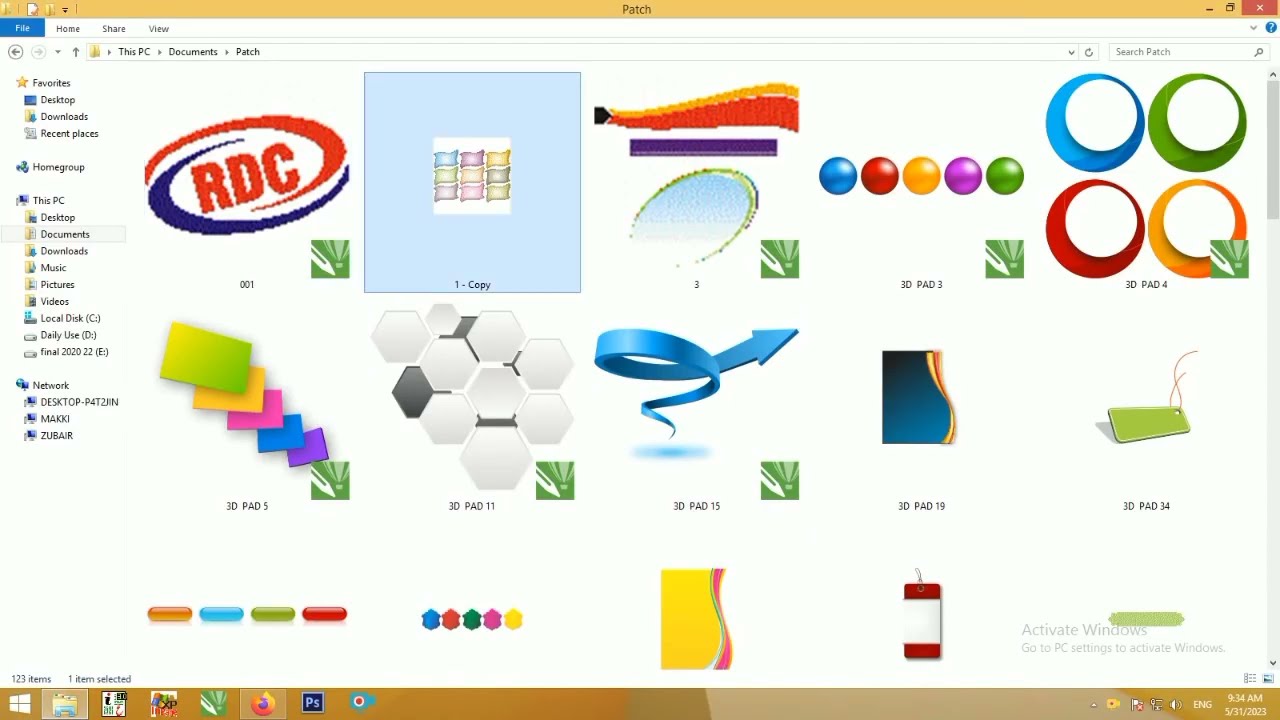Open the Home ribbon tab

pyautogui.click(x=68, y=29)
